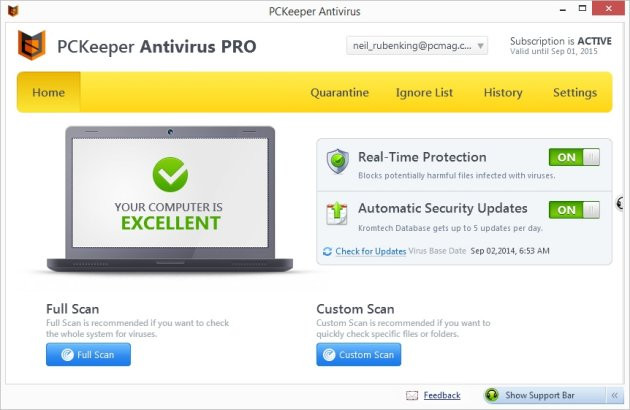Open the Ignore List tab
This screenshot has height=410, width=630.
coord(424,92)
